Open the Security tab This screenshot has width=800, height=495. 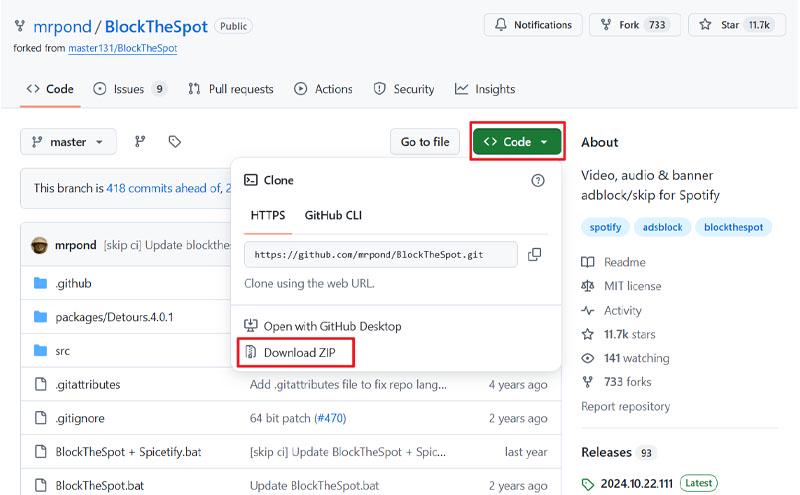click(404, 89)
